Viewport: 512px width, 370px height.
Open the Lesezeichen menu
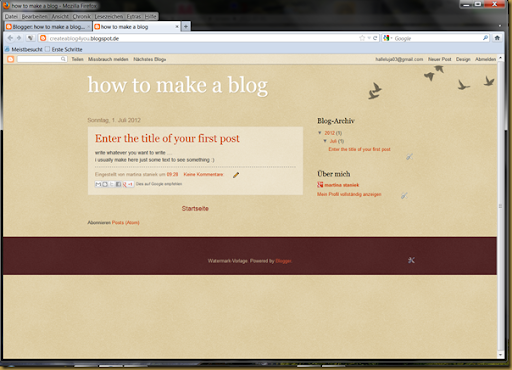point(109,16)
